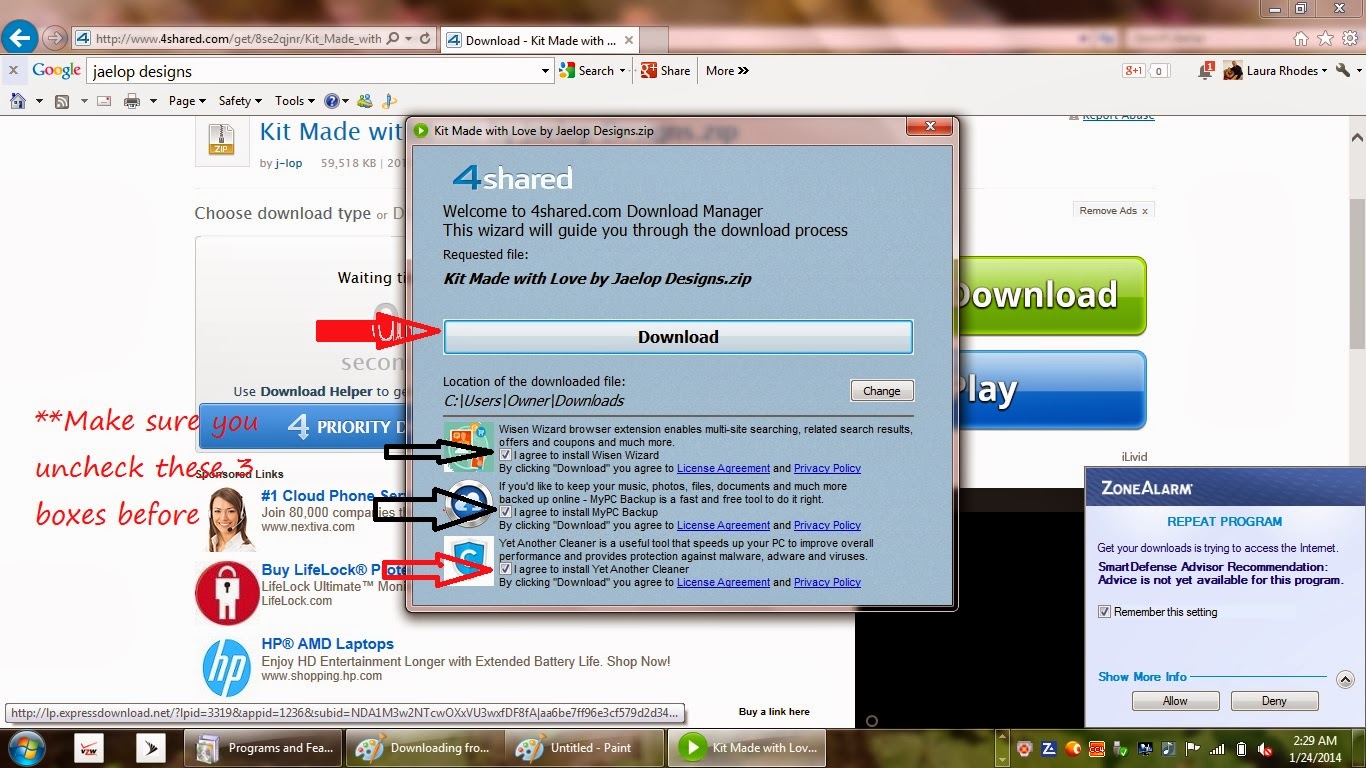Open the Tools menu on the command bar
1366x768 pixels.
tap(294, 100)
